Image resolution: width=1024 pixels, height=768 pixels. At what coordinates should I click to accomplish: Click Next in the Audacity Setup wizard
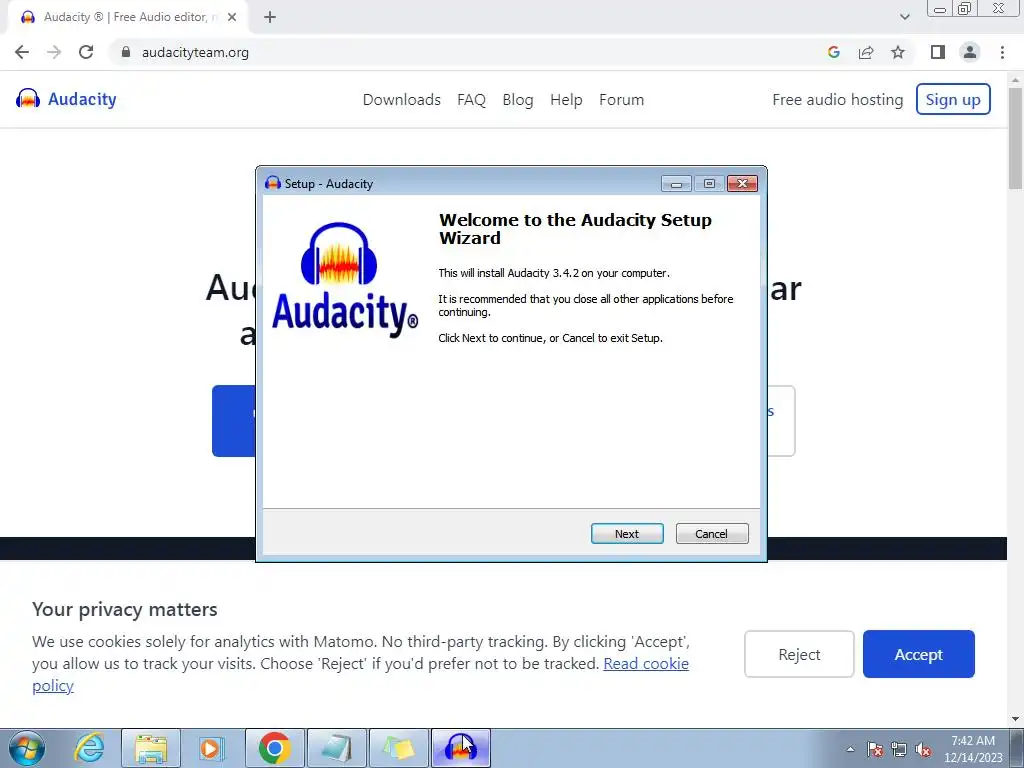click(x=627, y=534)
